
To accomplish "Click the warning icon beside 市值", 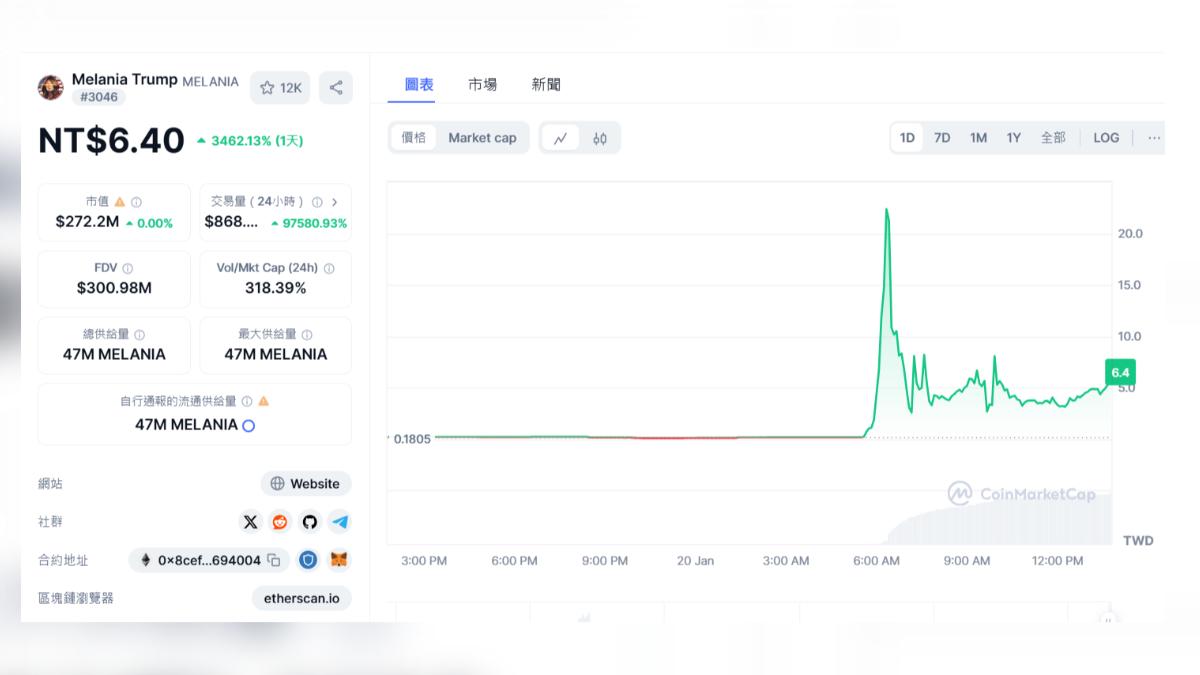I will [x=120, y=202].
